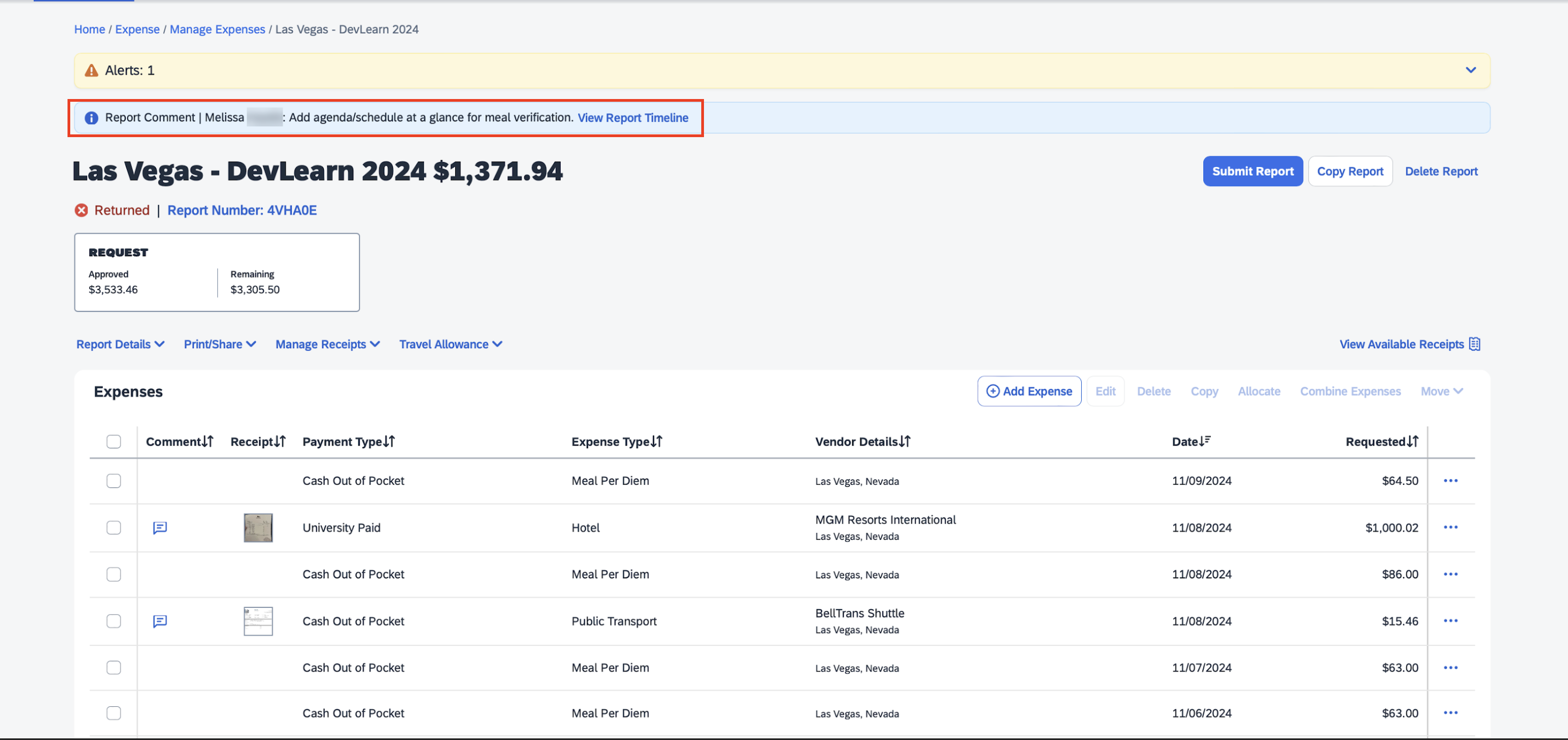Click View Available Receipts
Screen dimensions: 1568x740
[1401, 344]
